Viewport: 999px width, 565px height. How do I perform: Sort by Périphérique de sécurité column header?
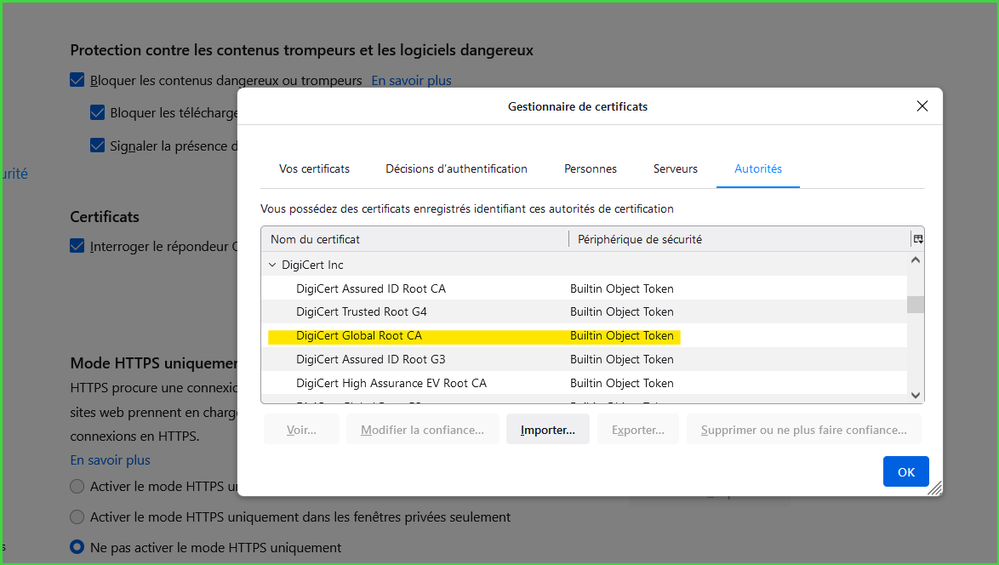pos(739,240)
